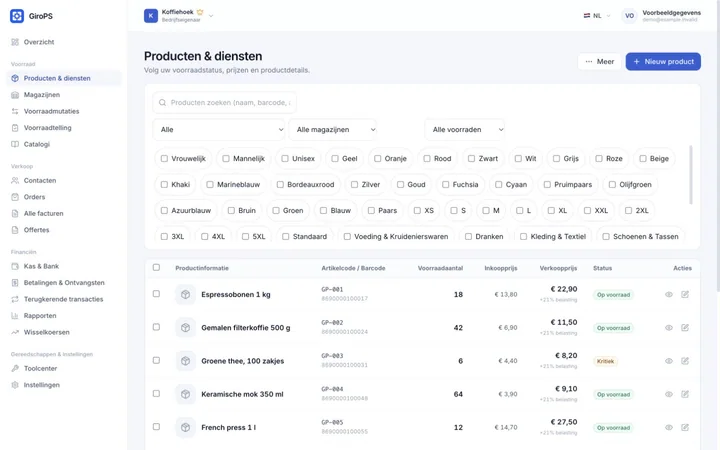Tick the Zwart color filter checkbox
Image resolution: width=720 pixels, height=450 pixels.
tap(471, 158)
